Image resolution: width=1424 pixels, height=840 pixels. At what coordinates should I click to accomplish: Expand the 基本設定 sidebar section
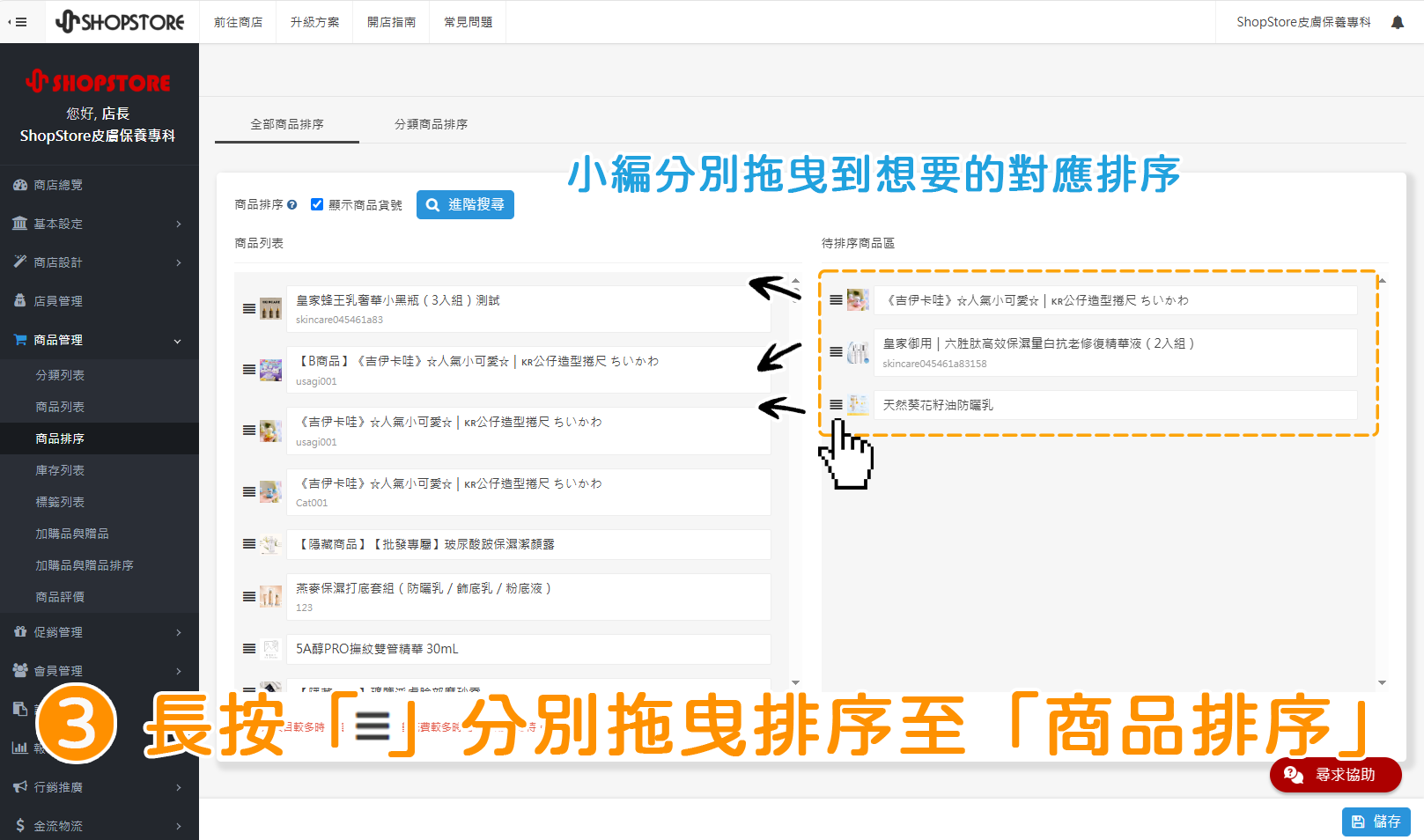click(x=179, y=224)
